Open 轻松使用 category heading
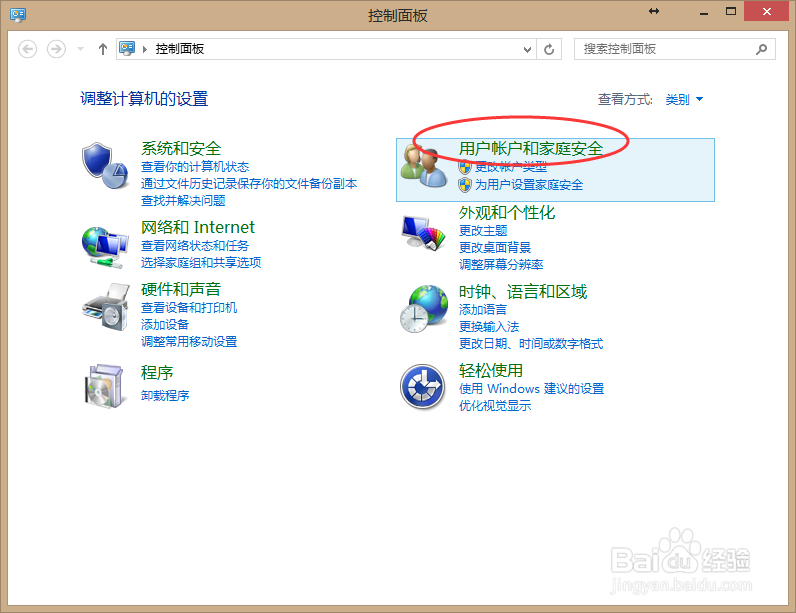 pos(490,370)
